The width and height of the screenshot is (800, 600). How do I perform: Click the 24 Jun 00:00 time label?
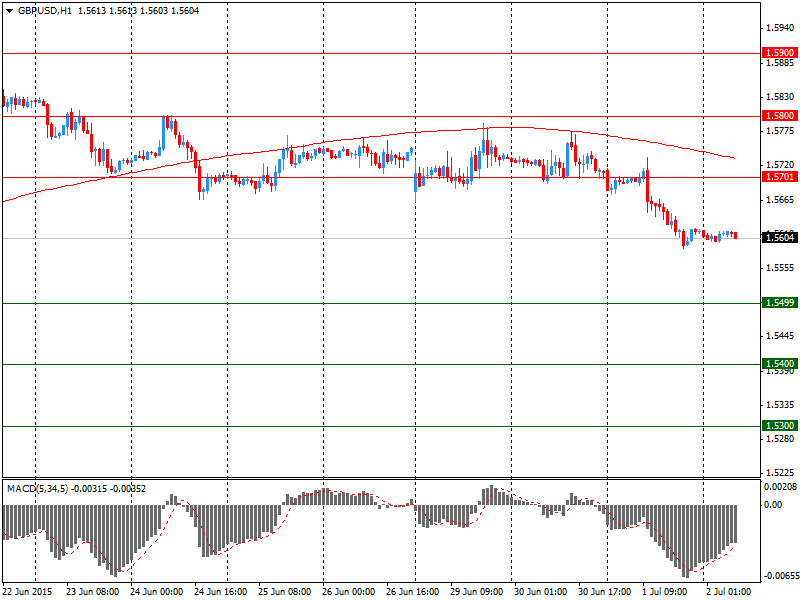157,592
